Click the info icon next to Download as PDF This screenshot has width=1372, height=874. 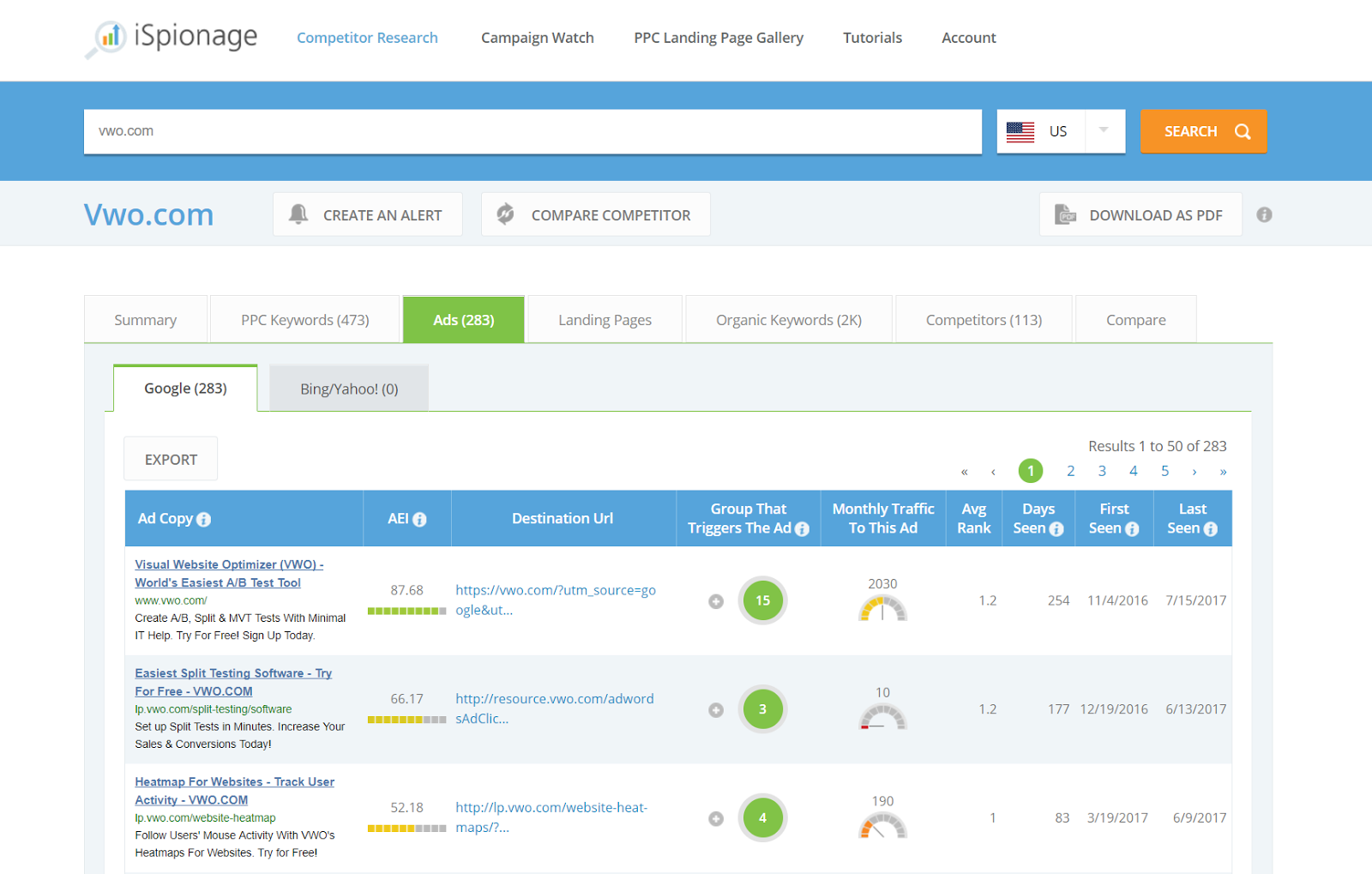coord(1264,214)
